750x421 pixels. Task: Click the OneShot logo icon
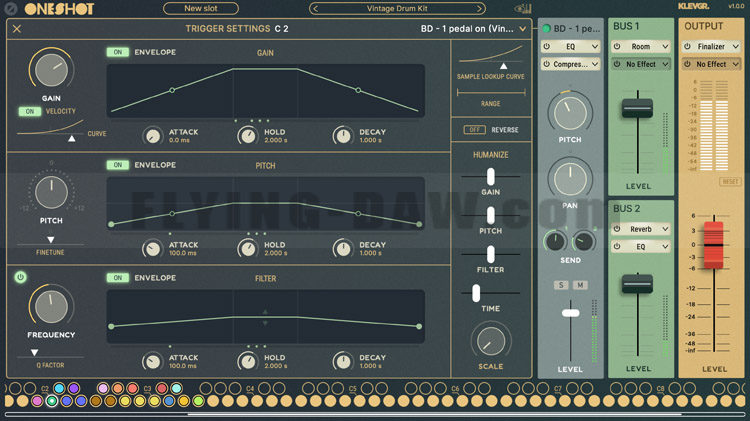[x=11, y=9]
